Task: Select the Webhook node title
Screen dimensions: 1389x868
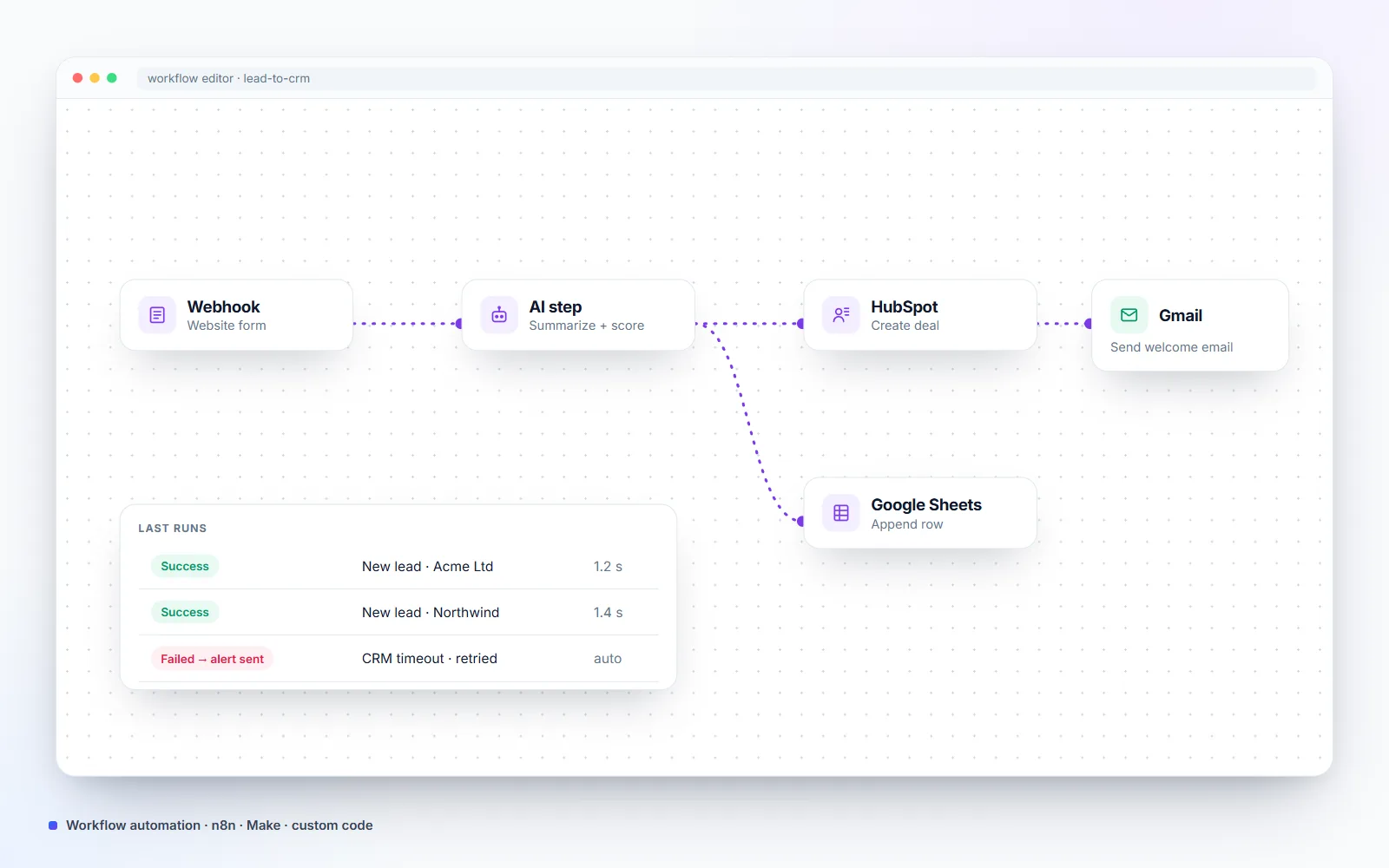Action: point(223,306)
